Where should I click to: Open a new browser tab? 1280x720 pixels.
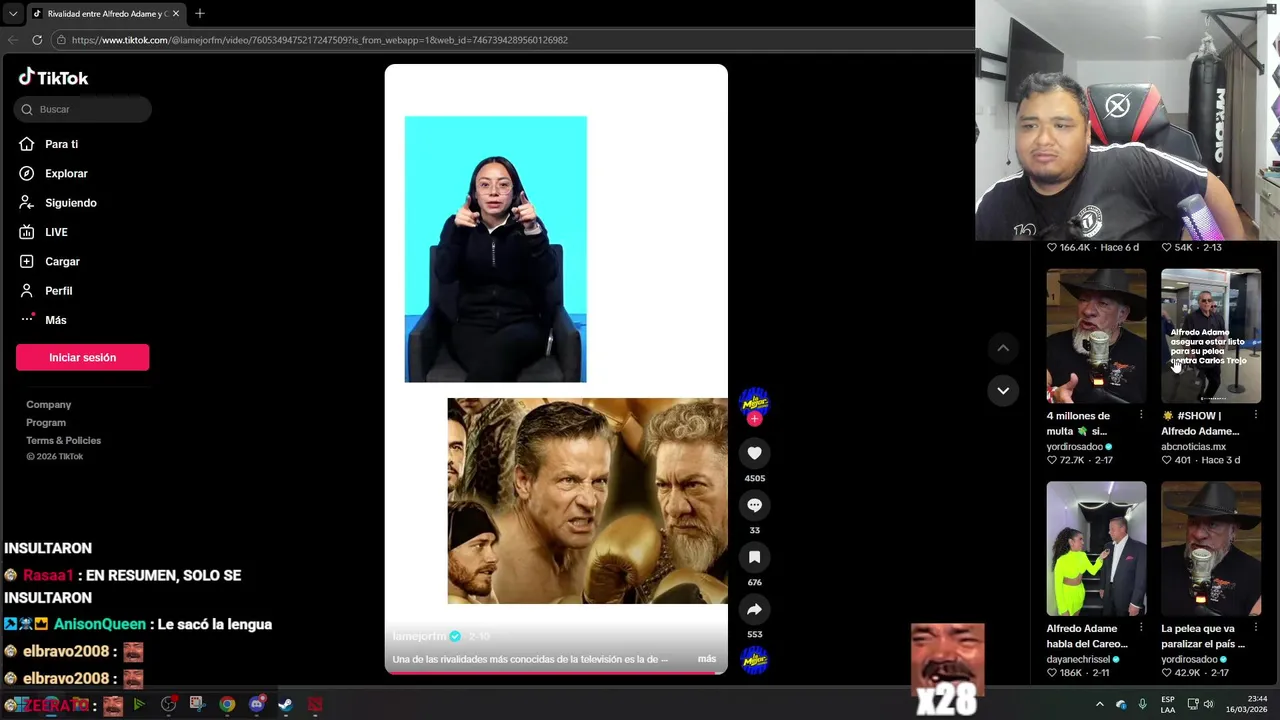pyautogui.click(x=199, y=14)
